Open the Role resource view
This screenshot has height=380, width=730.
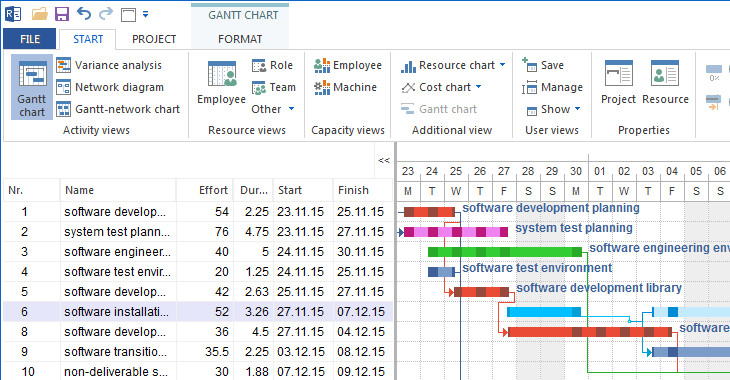[272, 65]
